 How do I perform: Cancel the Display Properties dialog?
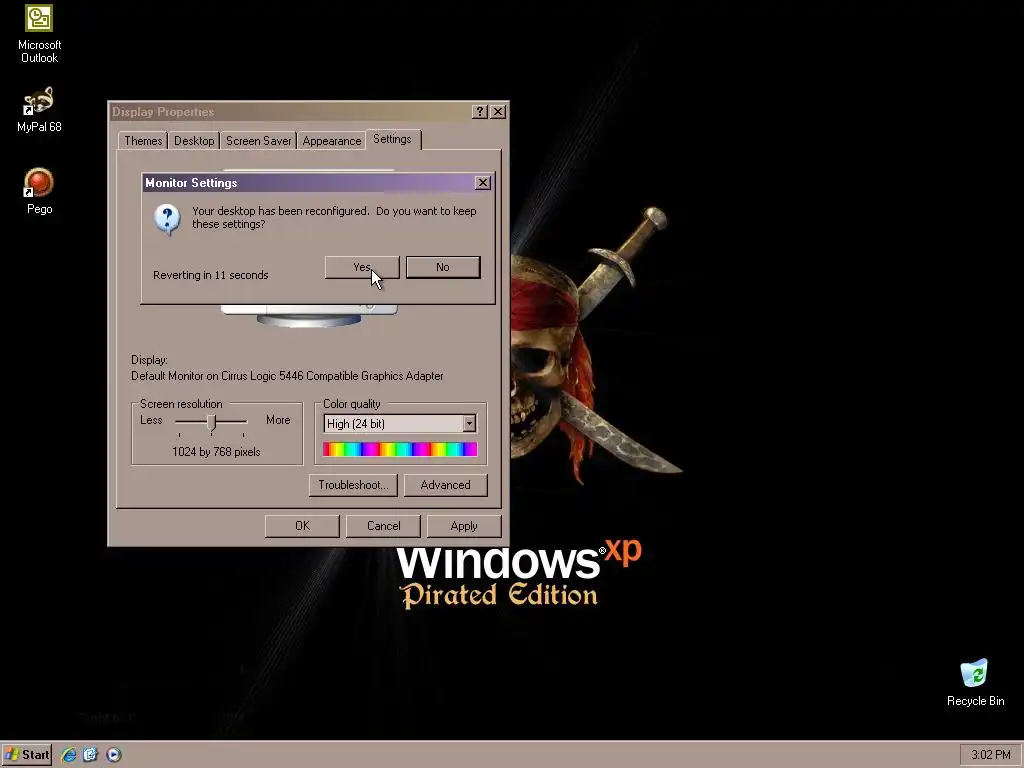tap(383, 526)
